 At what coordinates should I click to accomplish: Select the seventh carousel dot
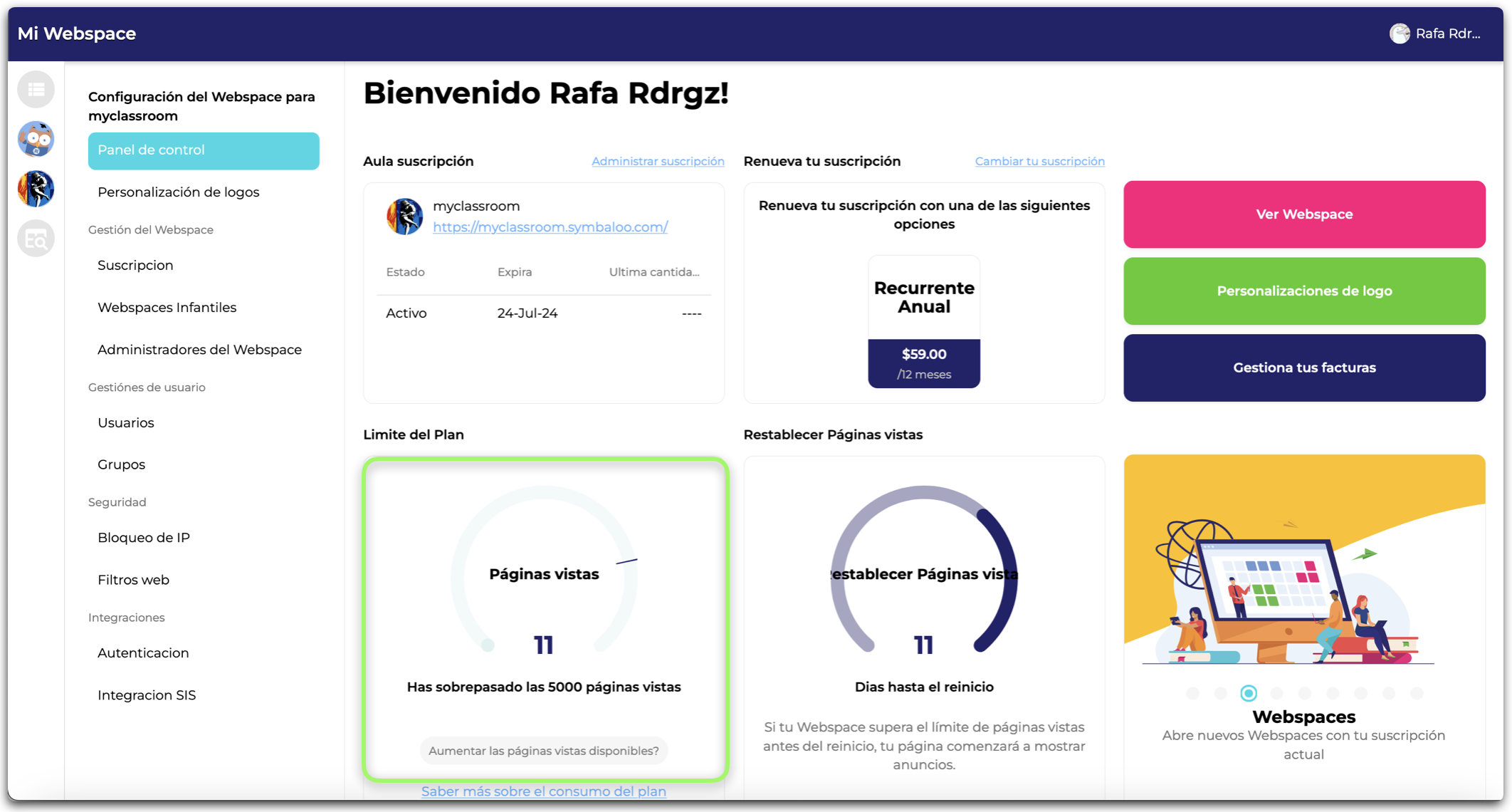point(1361,693)
